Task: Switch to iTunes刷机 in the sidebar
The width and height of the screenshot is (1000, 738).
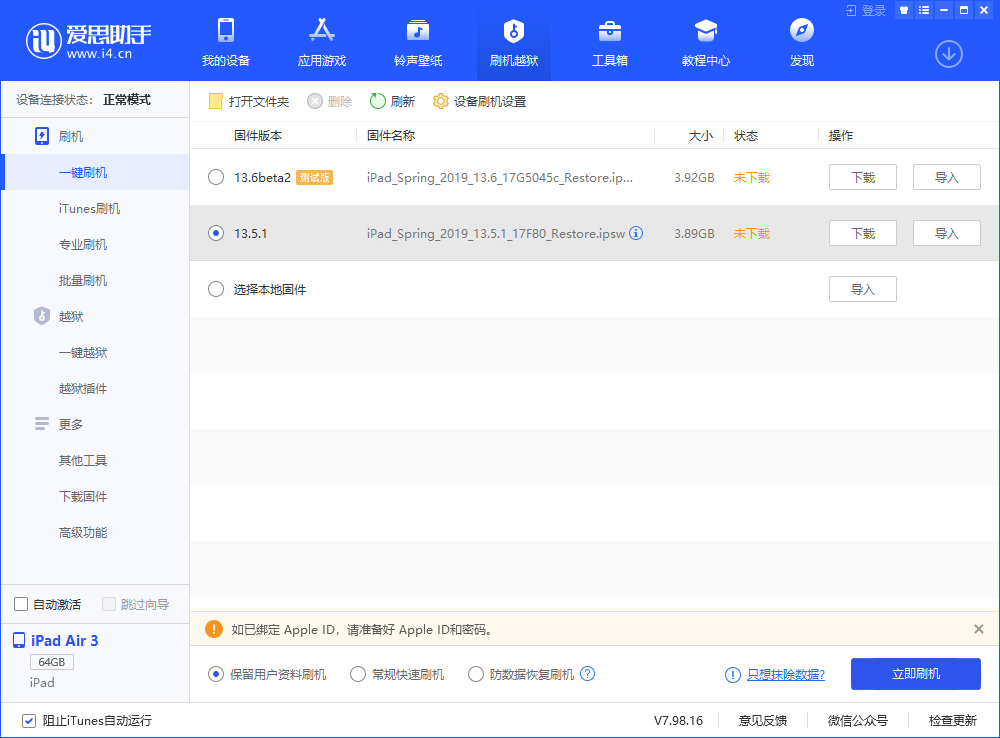Action: point(90,208)
